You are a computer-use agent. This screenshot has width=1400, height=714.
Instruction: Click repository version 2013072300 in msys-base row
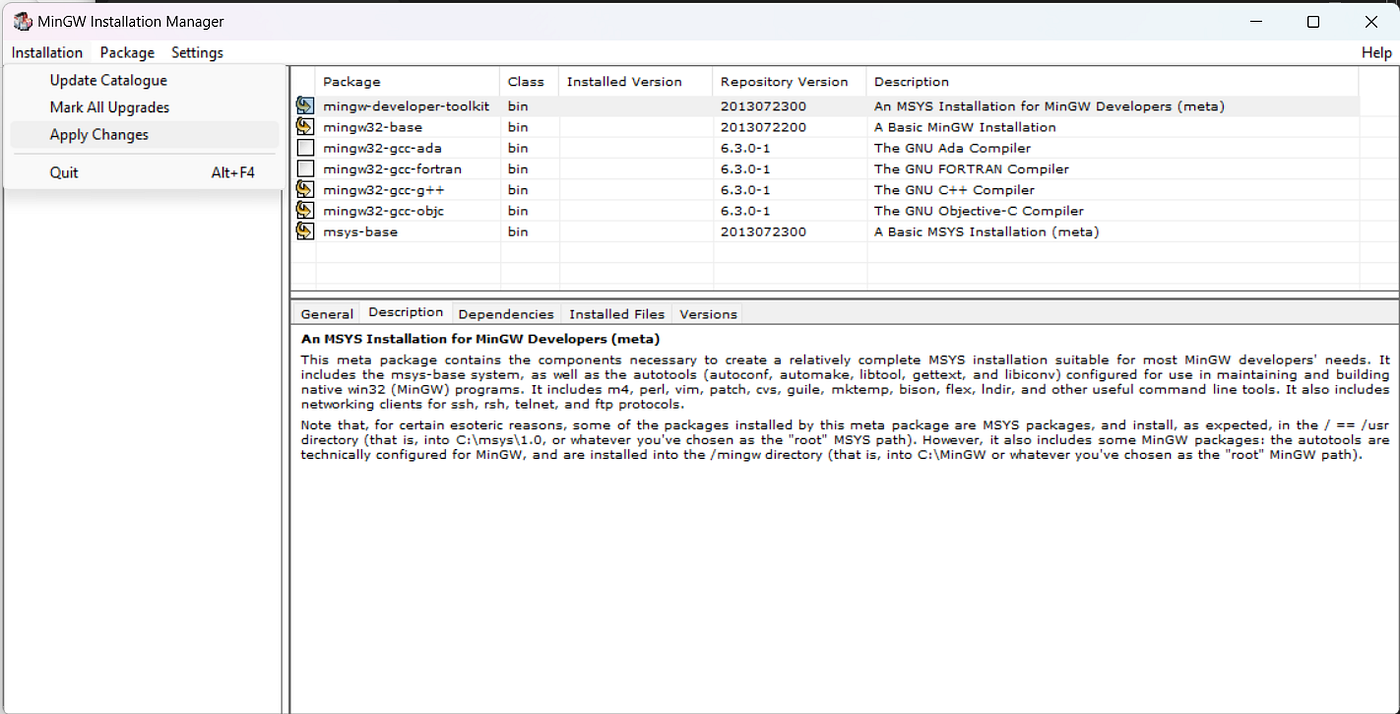[763, 232]
